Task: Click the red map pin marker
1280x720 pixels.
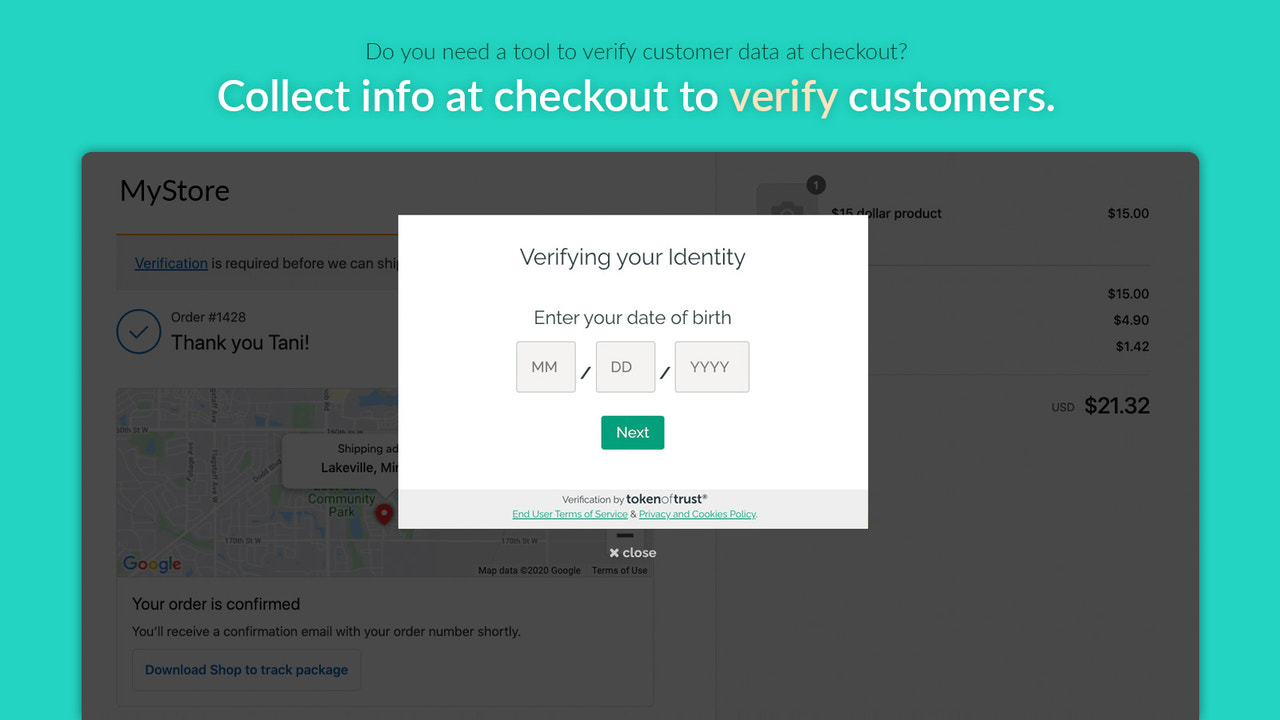Action: (383, 512)
